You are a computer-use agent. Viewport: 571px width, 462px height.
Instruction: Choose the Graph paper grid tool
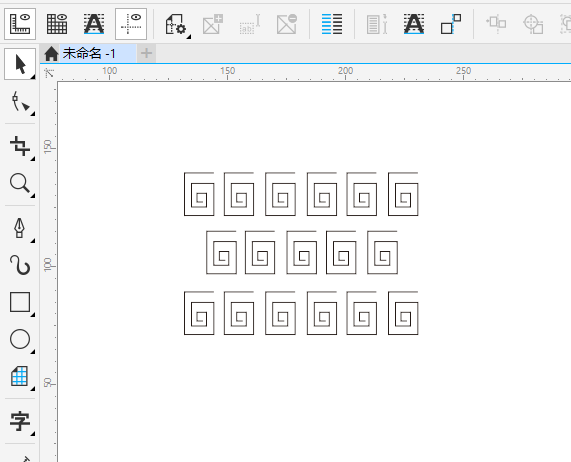(x=20, y=376)
